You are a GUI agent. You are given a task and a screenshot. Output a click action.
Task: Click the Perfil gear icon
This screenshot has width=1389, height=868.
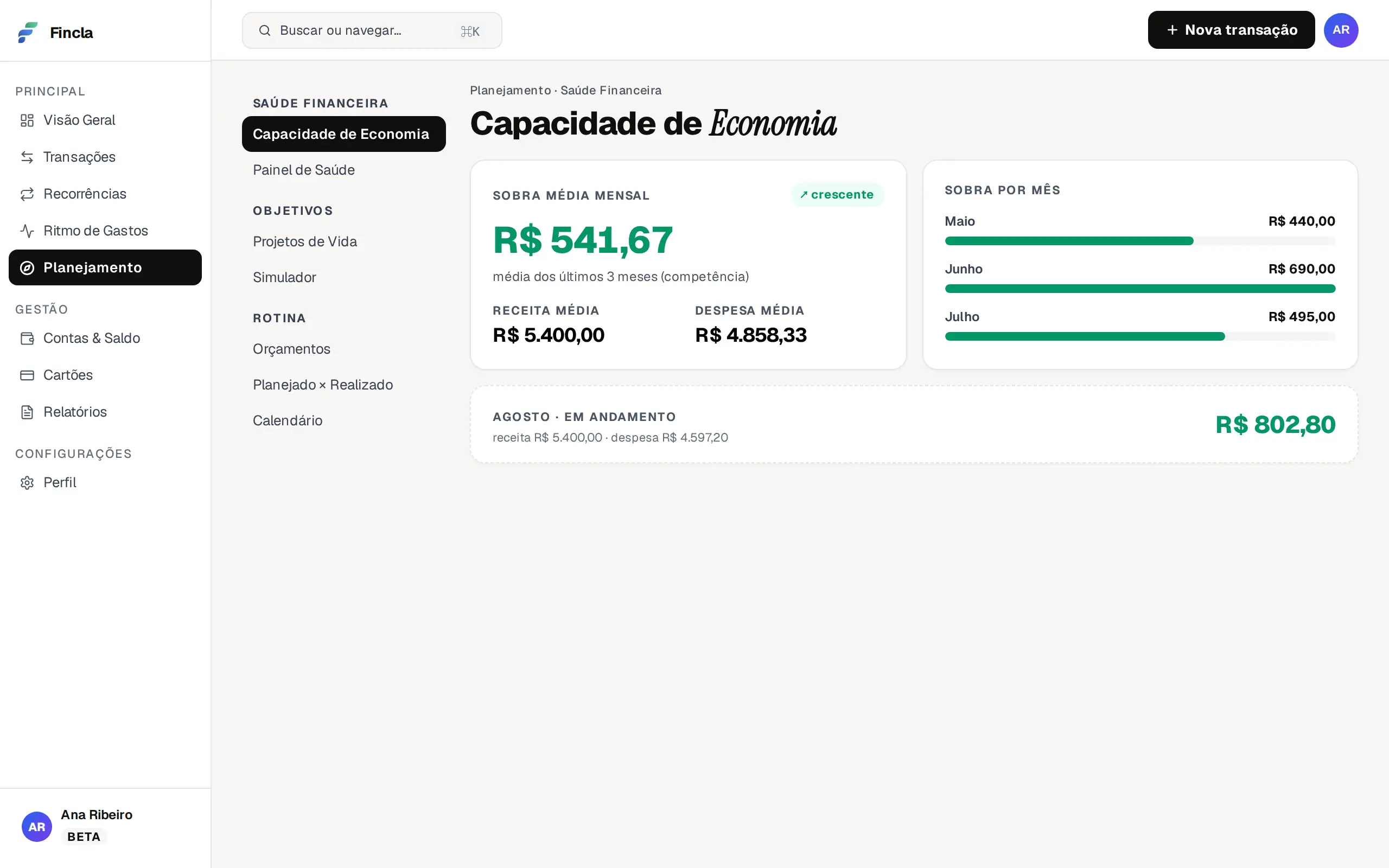tap(27, 483)
